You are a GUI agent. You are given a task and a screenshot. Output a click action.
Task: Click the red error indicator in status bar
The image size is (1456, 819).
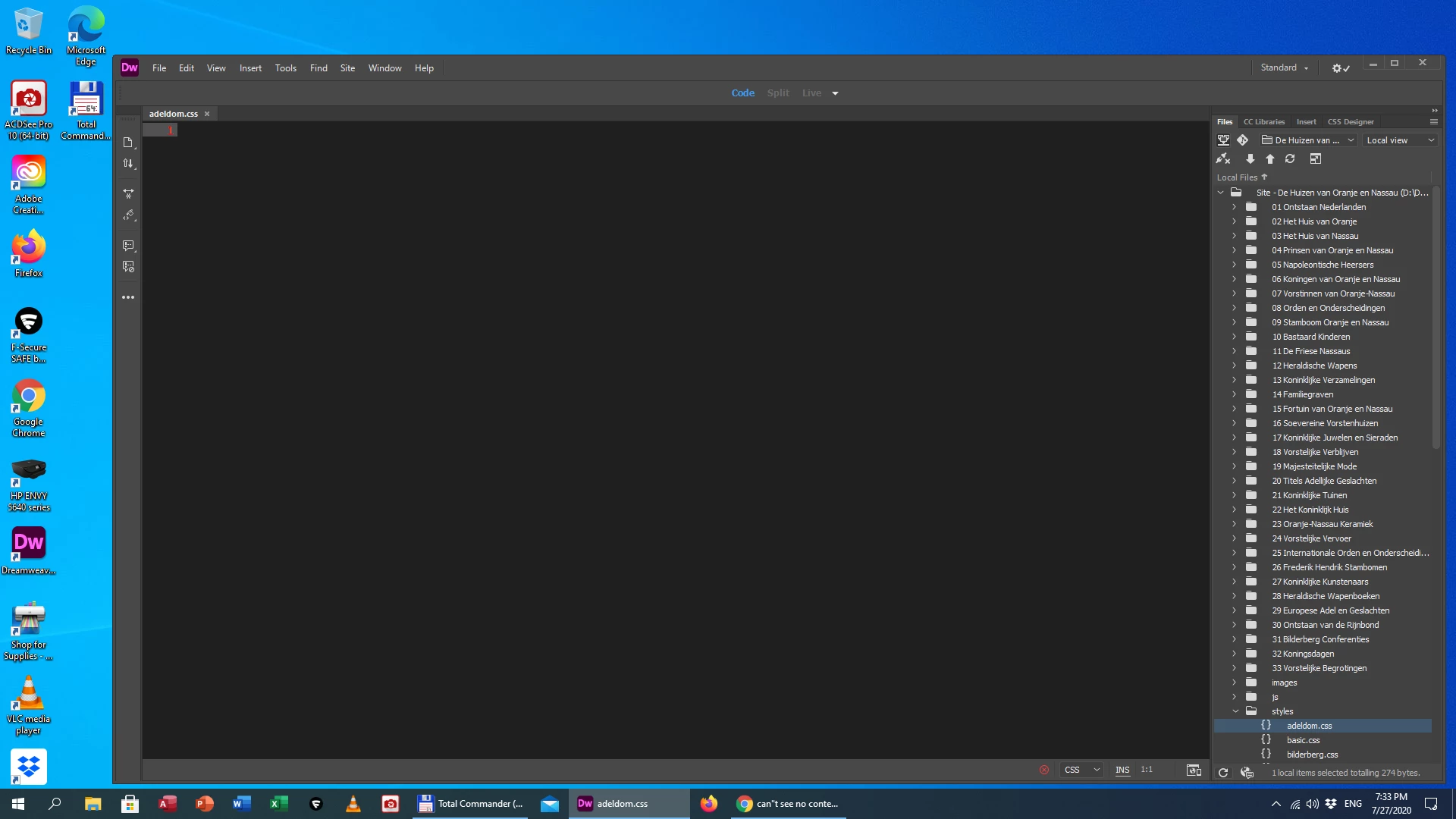pos(1044,770)
